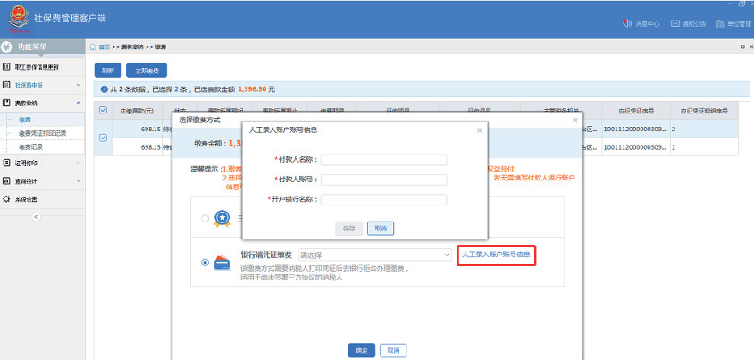Expand the 证明打印 menu
This screenshot has height=361, width=755.
(42, 163)
